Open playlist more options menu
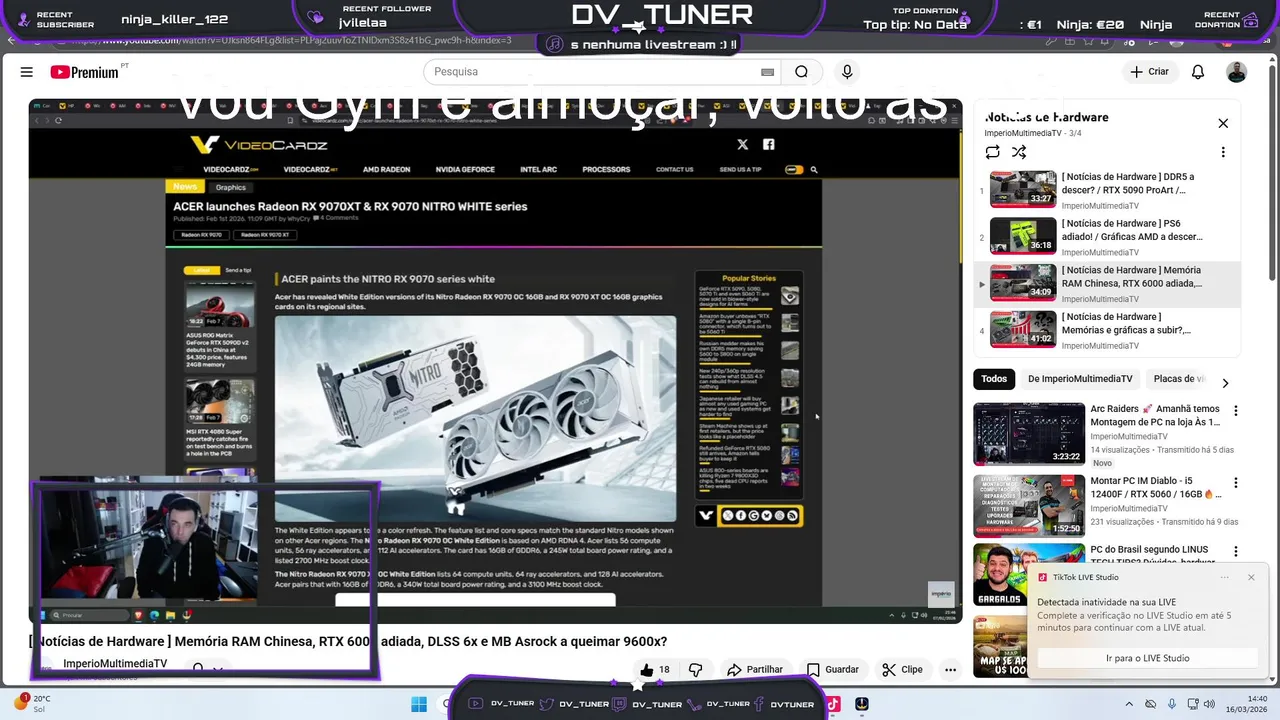 click(x=1222, y=152)
